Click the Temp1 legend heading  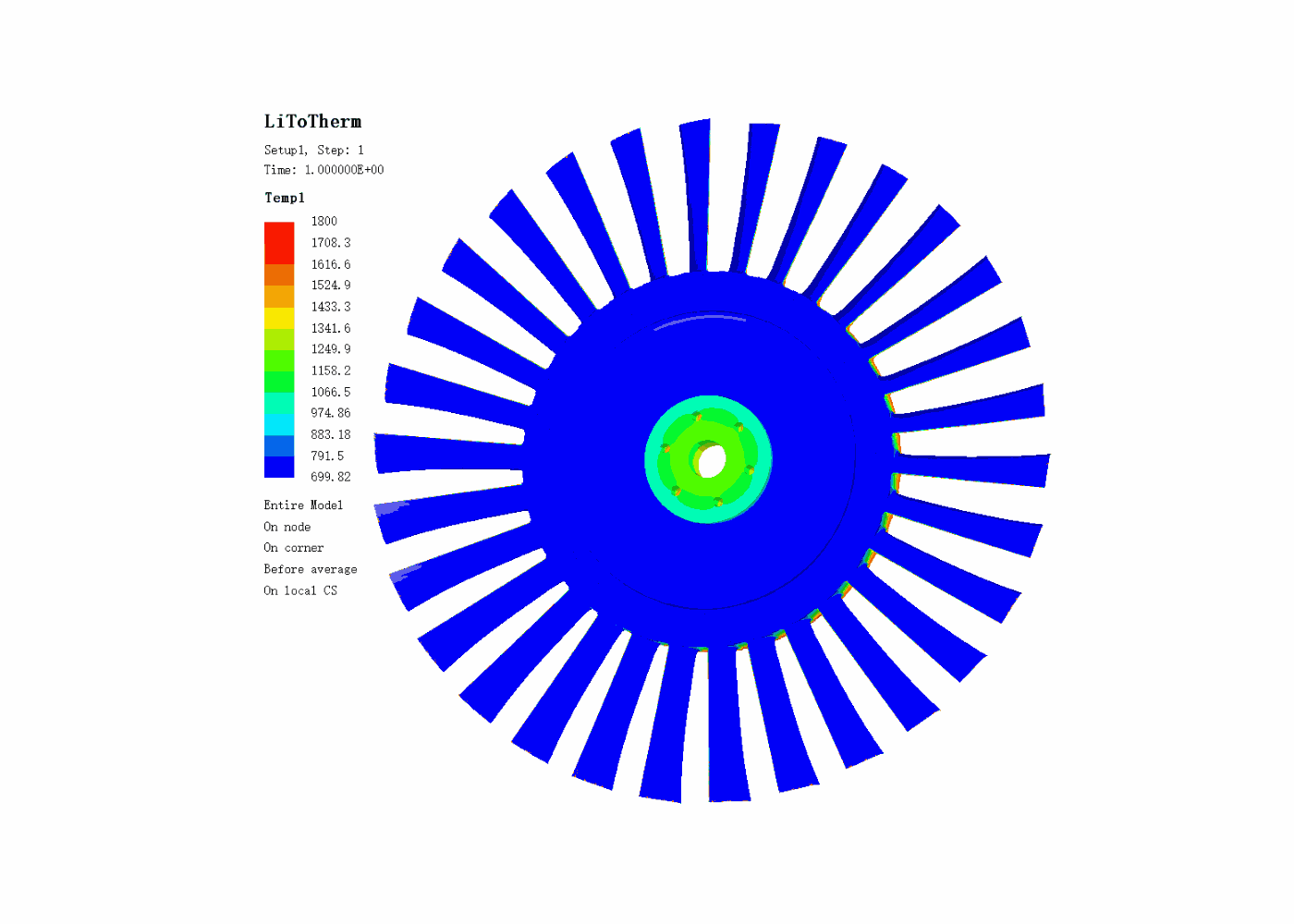pos(284,198)
